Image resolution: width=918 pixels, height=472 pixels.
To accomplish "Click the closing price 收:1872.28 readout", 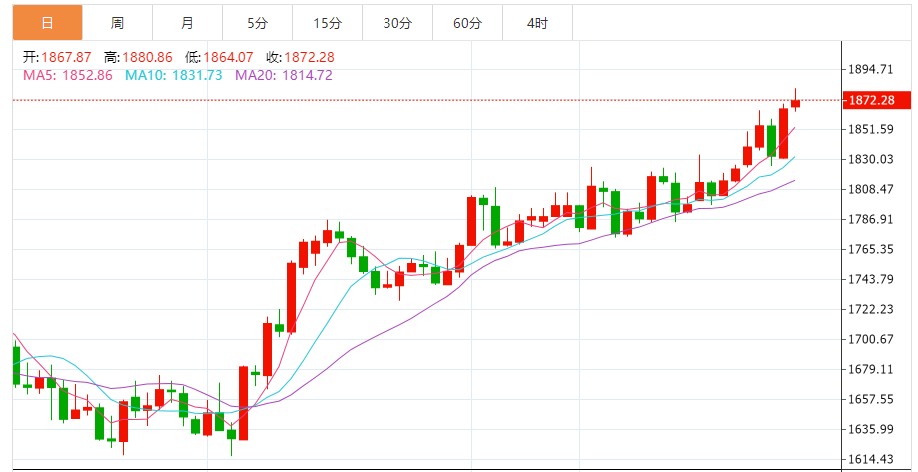I will pos(300,57).
